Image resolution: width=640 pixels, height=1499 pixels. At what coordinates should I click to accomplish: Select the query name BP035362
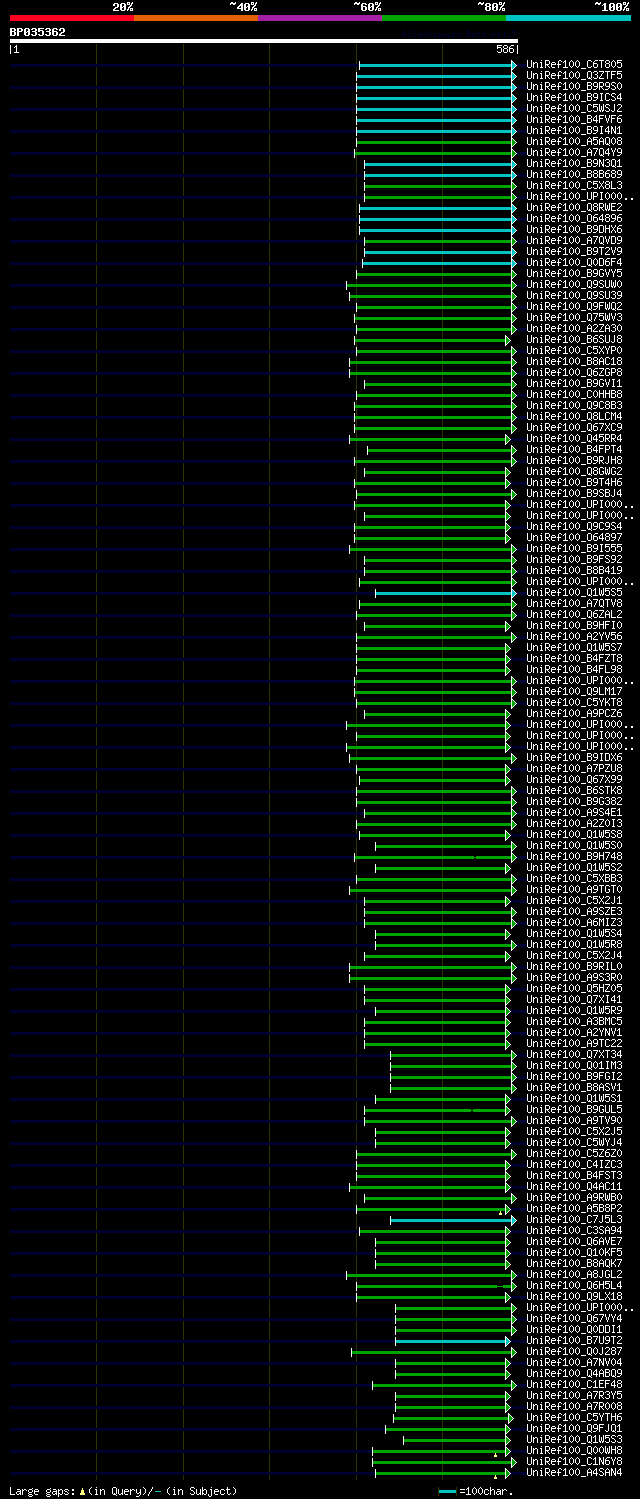(38, 32)
